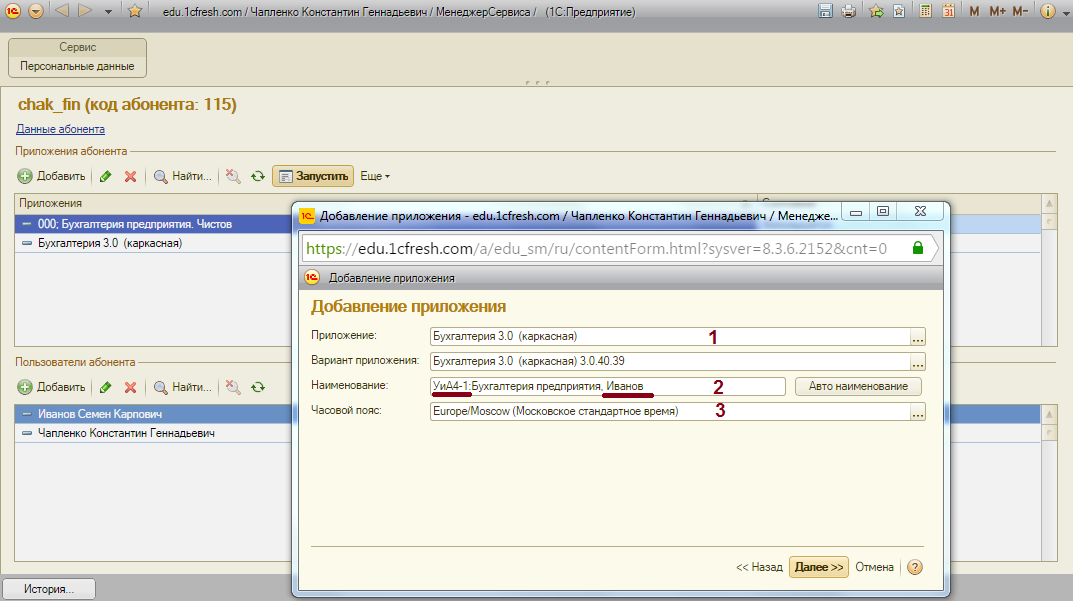Open the Данные абонента link
This screenshot has width=1073, height=601.
60,129
